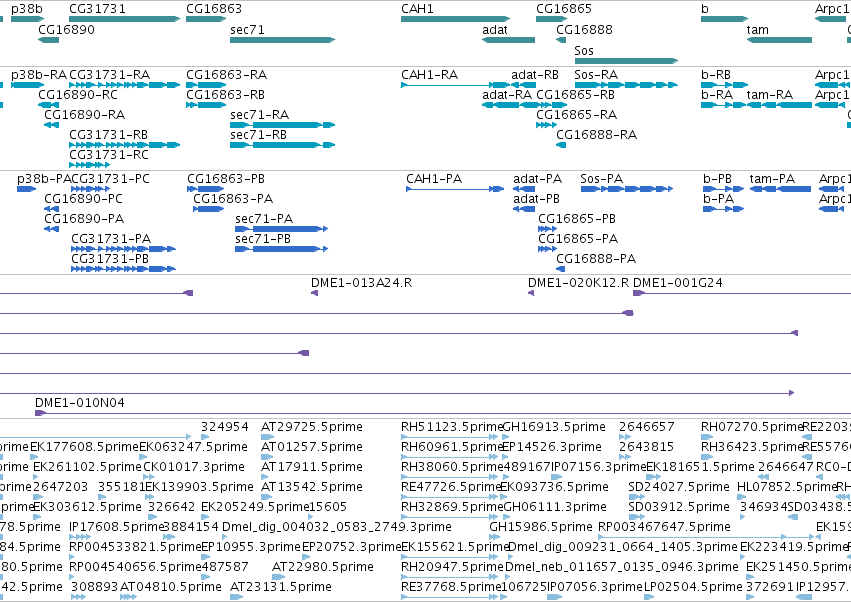
Task: Click the adat-PB protein label
Action: tap(537, 199)
